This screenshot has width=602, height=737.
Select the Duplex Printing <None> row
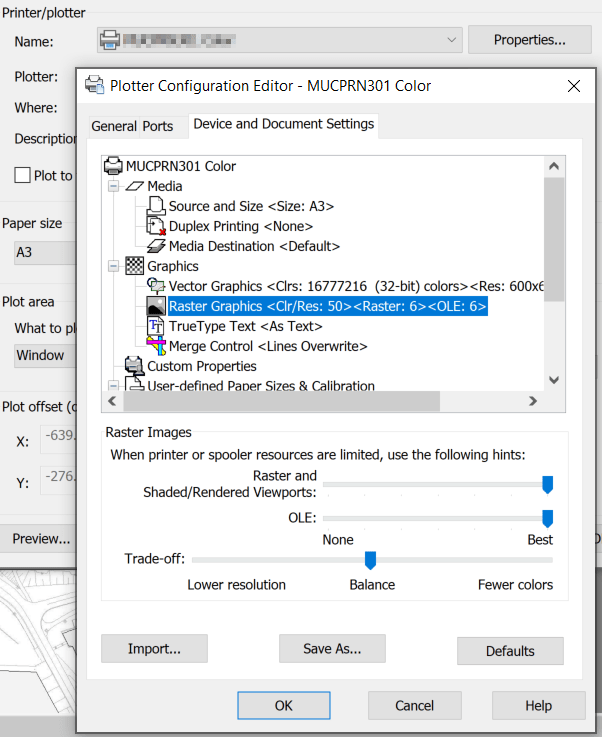[x=241, y=226]
